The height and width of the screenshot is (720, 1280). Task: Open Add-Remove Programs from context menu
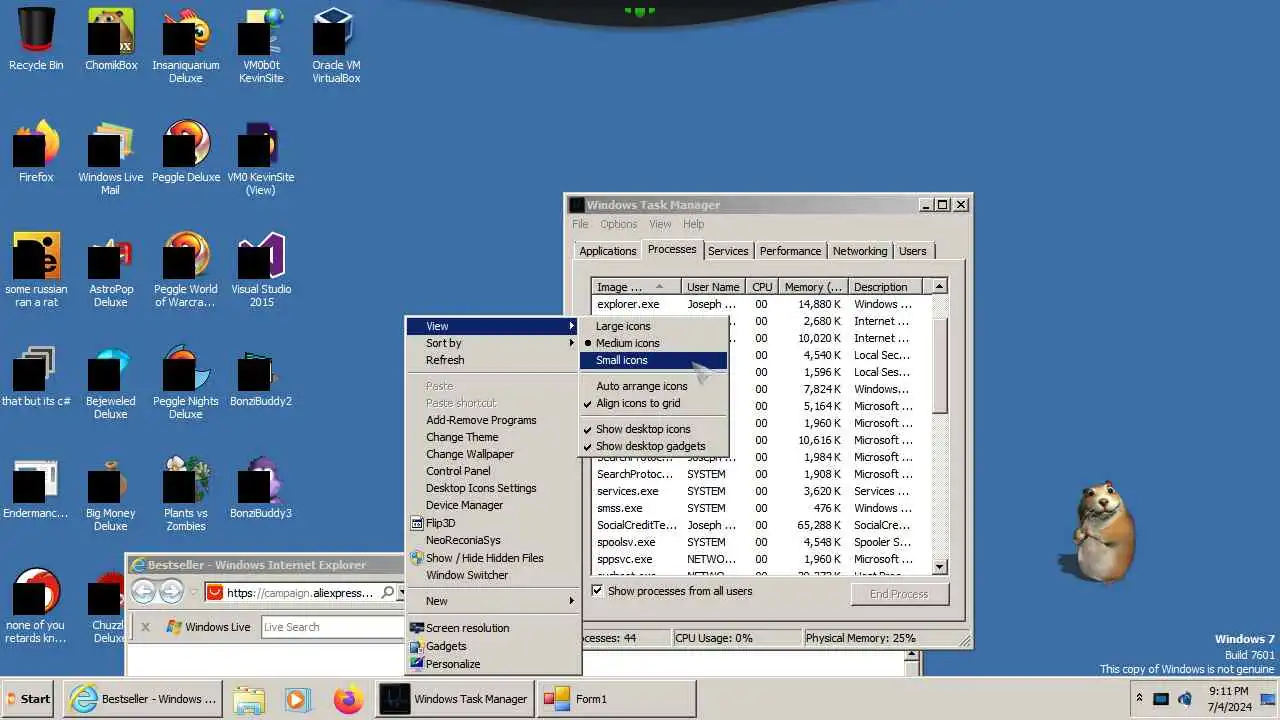(493, 420)
